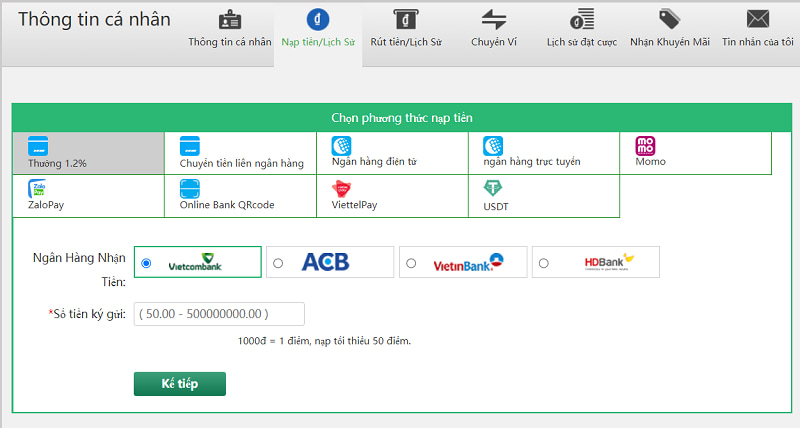Select Online Bank QRcode method

(x=240, y=196)
